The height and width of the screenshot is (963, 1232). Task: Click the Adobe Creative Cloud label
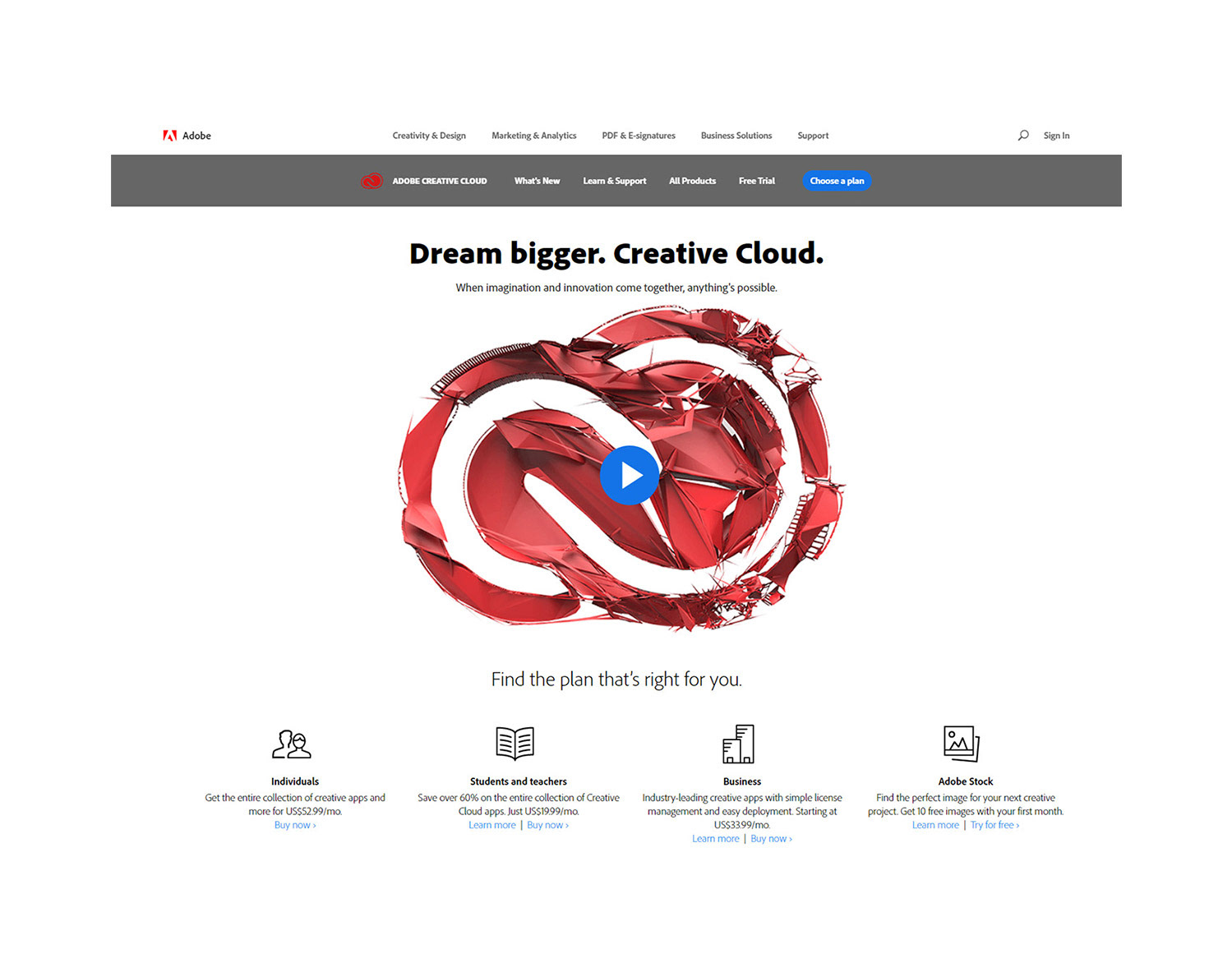tap(440, 181)
